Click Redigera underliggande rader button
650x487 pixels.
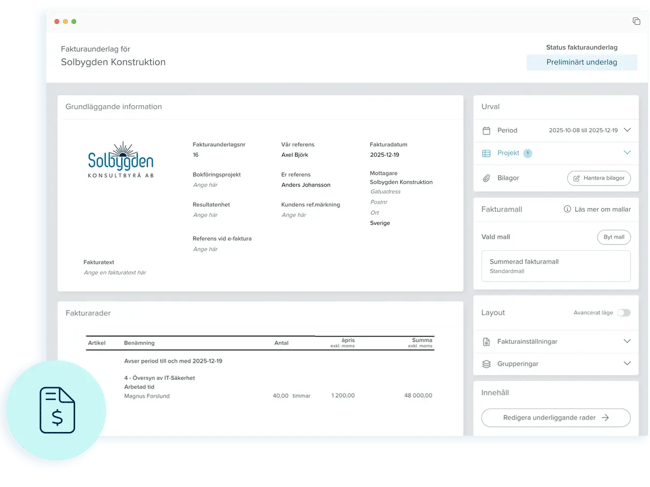coord(556,418)
